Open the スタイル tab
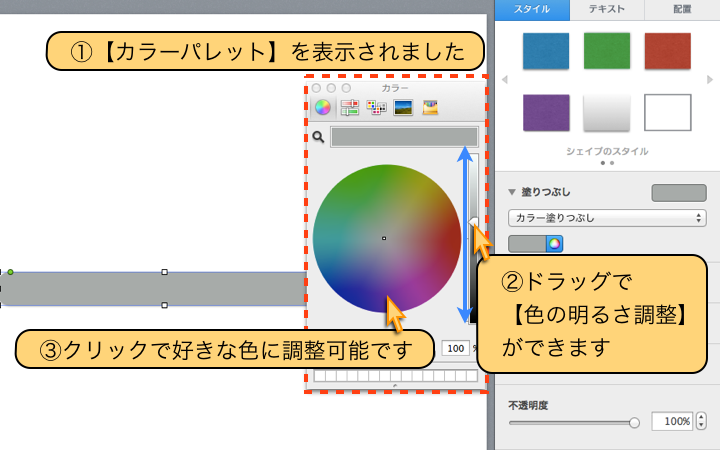The height and width of the screenshot is (450, 720). [x=532, y=9]
